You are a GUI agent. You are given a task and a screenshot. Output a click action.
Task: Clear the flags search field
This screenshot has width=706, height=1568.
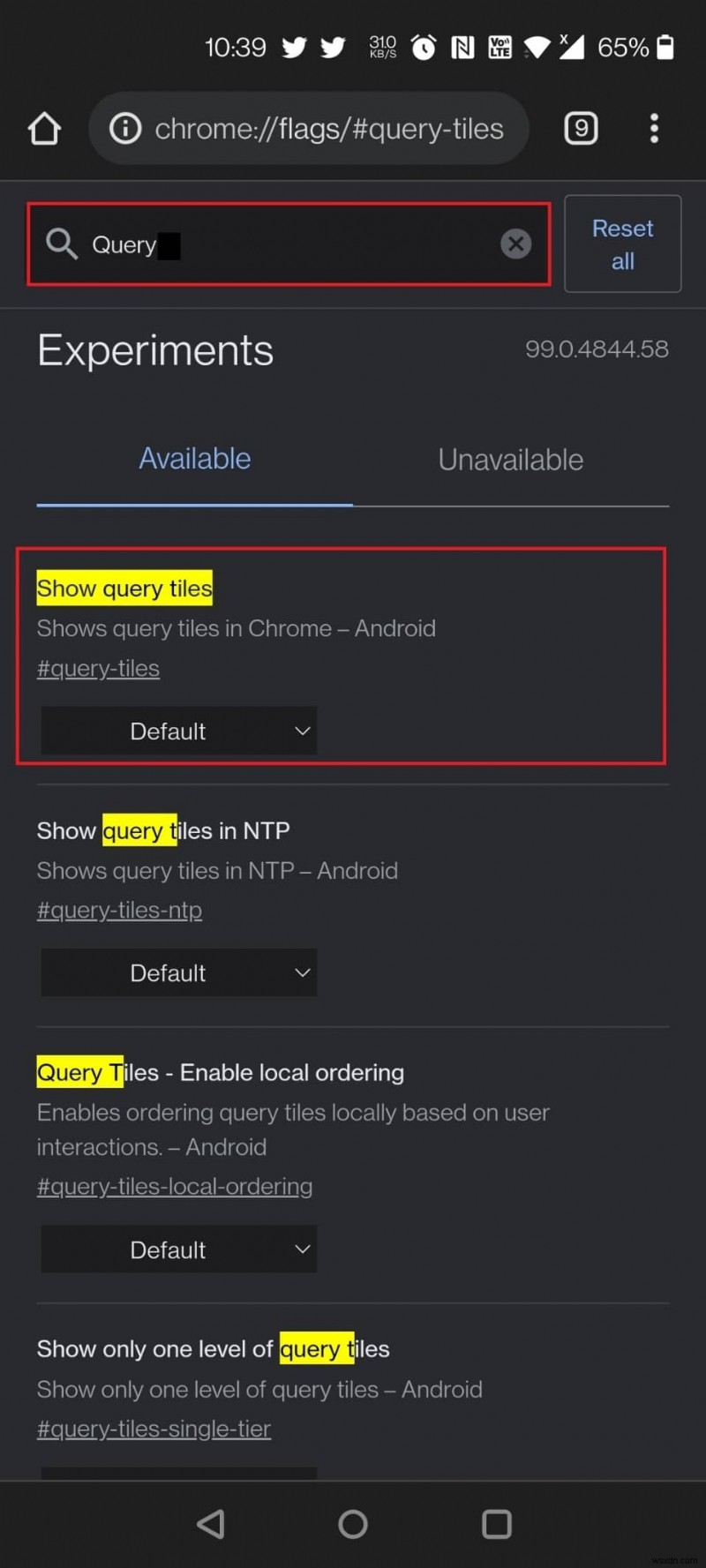516,244
